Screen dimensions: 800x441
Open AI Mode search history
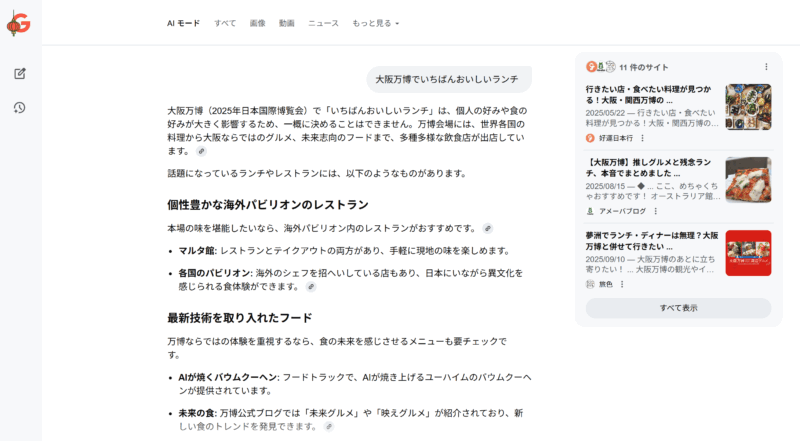pos(20,108)
